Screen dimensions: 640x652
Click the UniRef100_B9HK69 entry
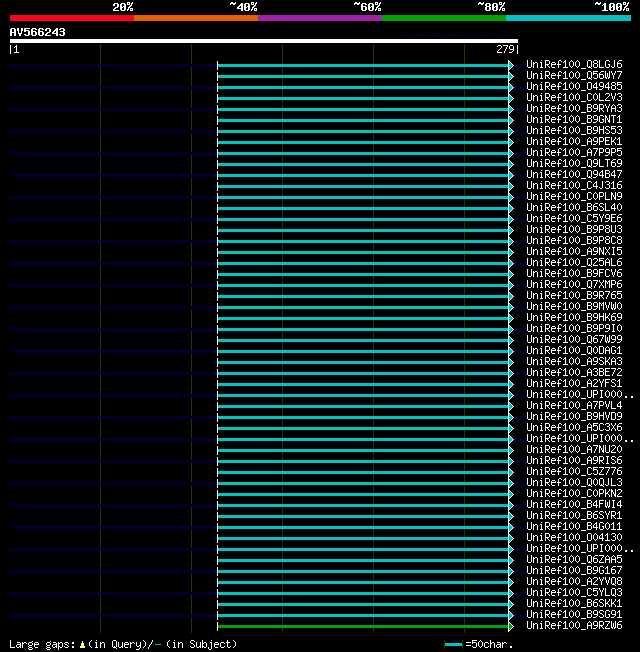pyautogui.click(x=574, y=317)
